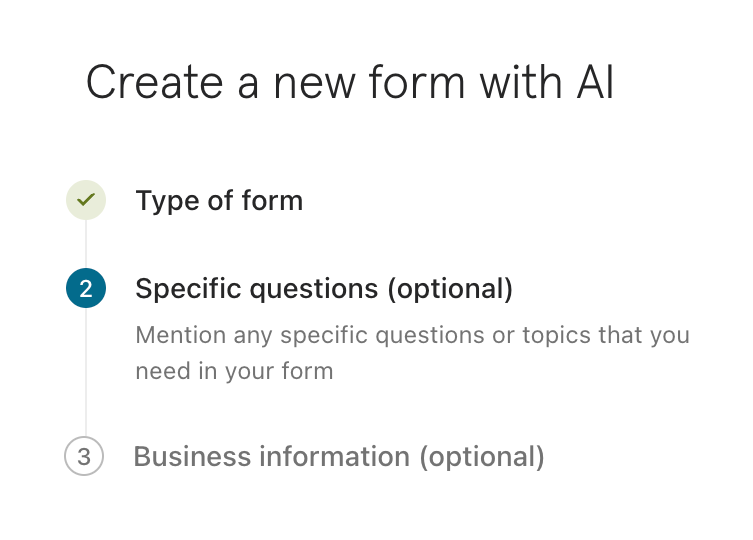Reopen the completed Type of form step
The height and width of the screenshot is (540, 753).
point(219,200)
